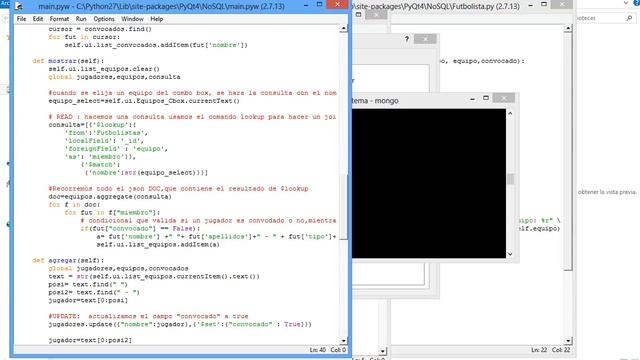This screenshot has height=360, width=640.
Task: Click the search magnifier icon in Explorer
Action: click(x=629, y=18)
